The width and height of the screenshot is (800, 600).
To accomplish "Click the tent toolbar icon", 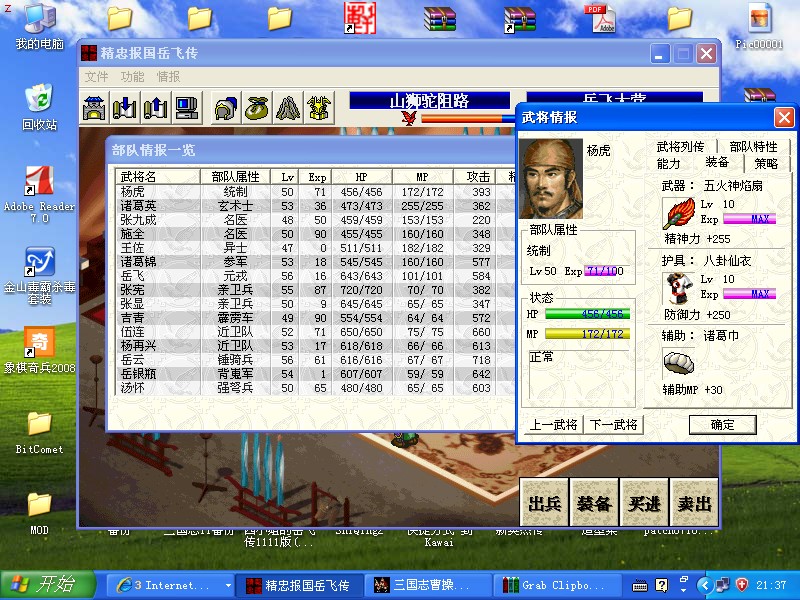I will pos(288,107).
